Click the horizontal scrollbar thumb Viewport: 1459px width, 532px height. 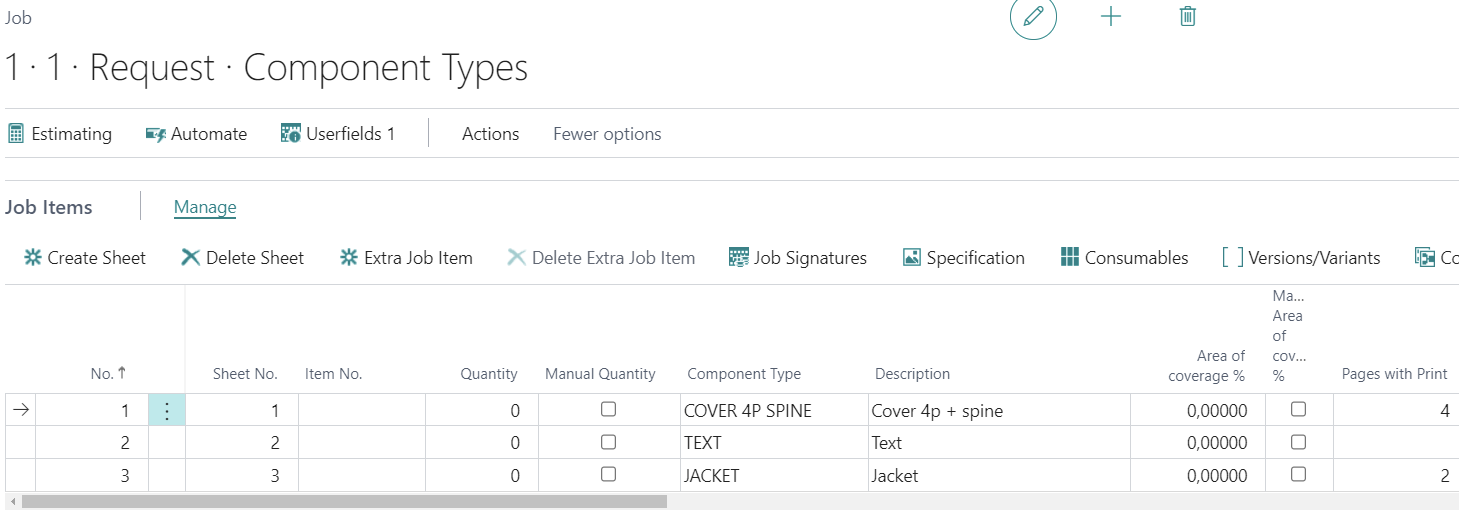(344, 501)
